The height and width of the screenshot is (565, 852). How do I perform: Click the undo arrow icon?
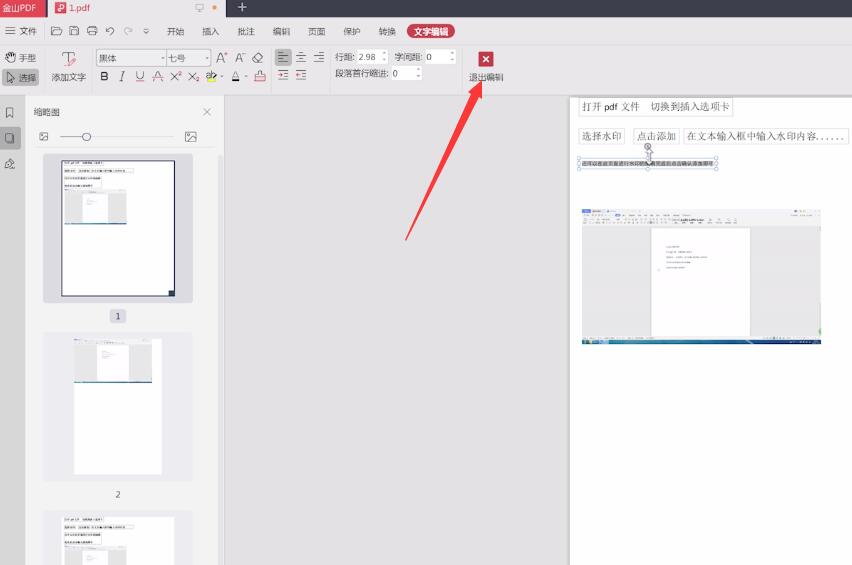110,31
